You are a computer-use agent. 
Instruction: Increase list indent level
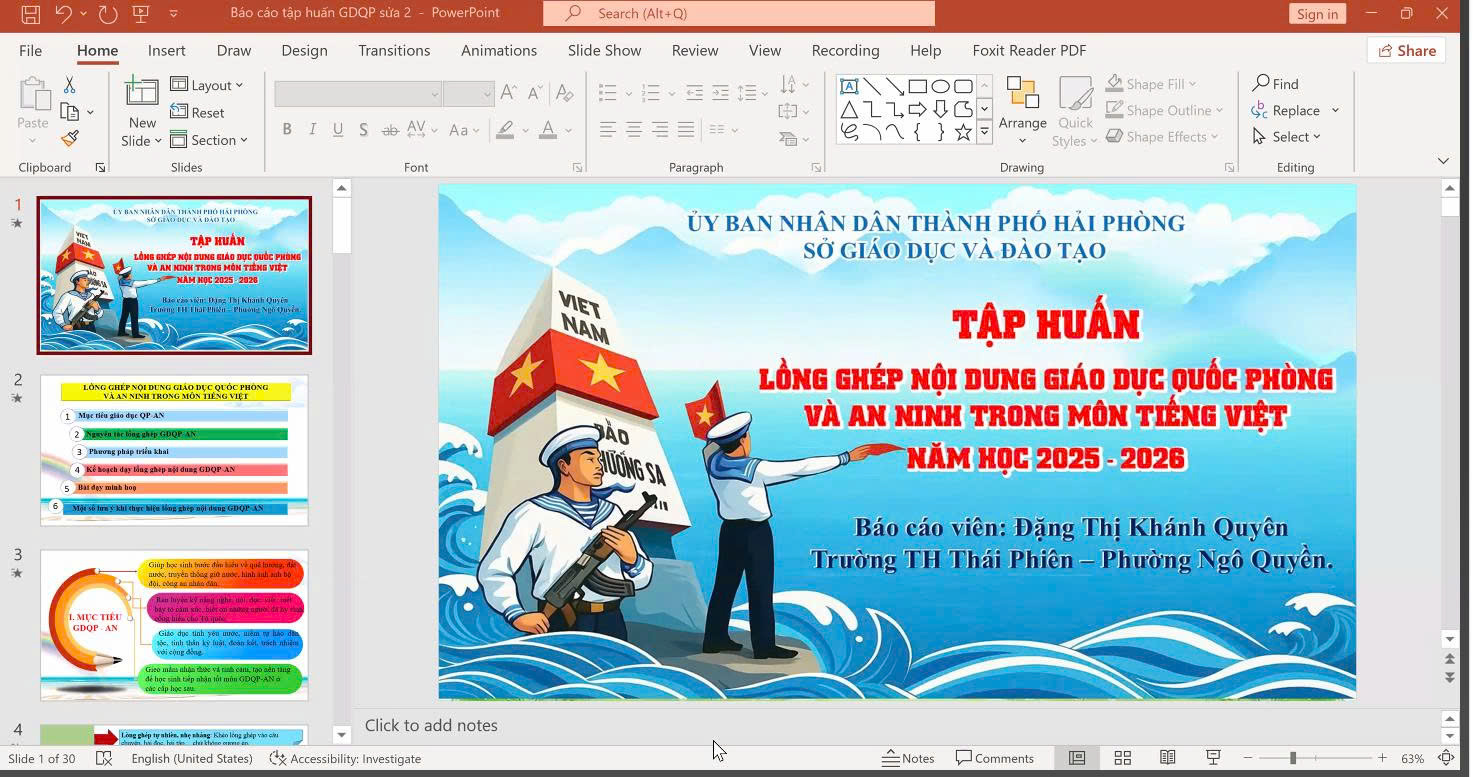click(719, 93)
